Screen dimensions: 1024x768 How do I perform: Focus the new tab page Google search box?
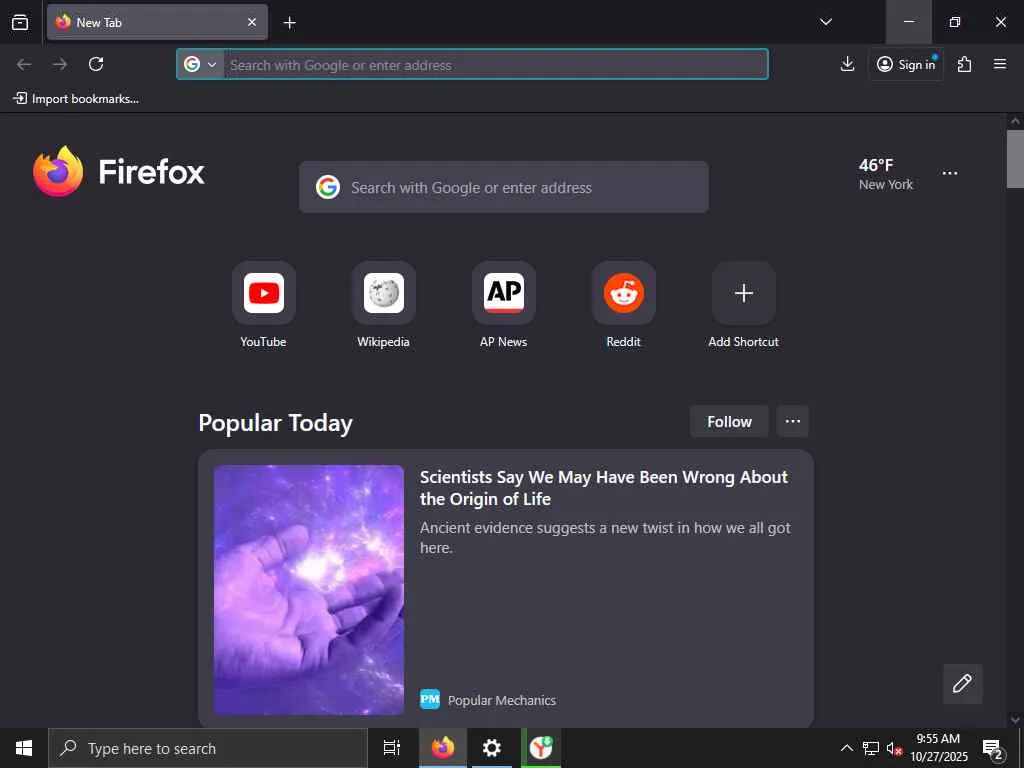pos(504,187)
